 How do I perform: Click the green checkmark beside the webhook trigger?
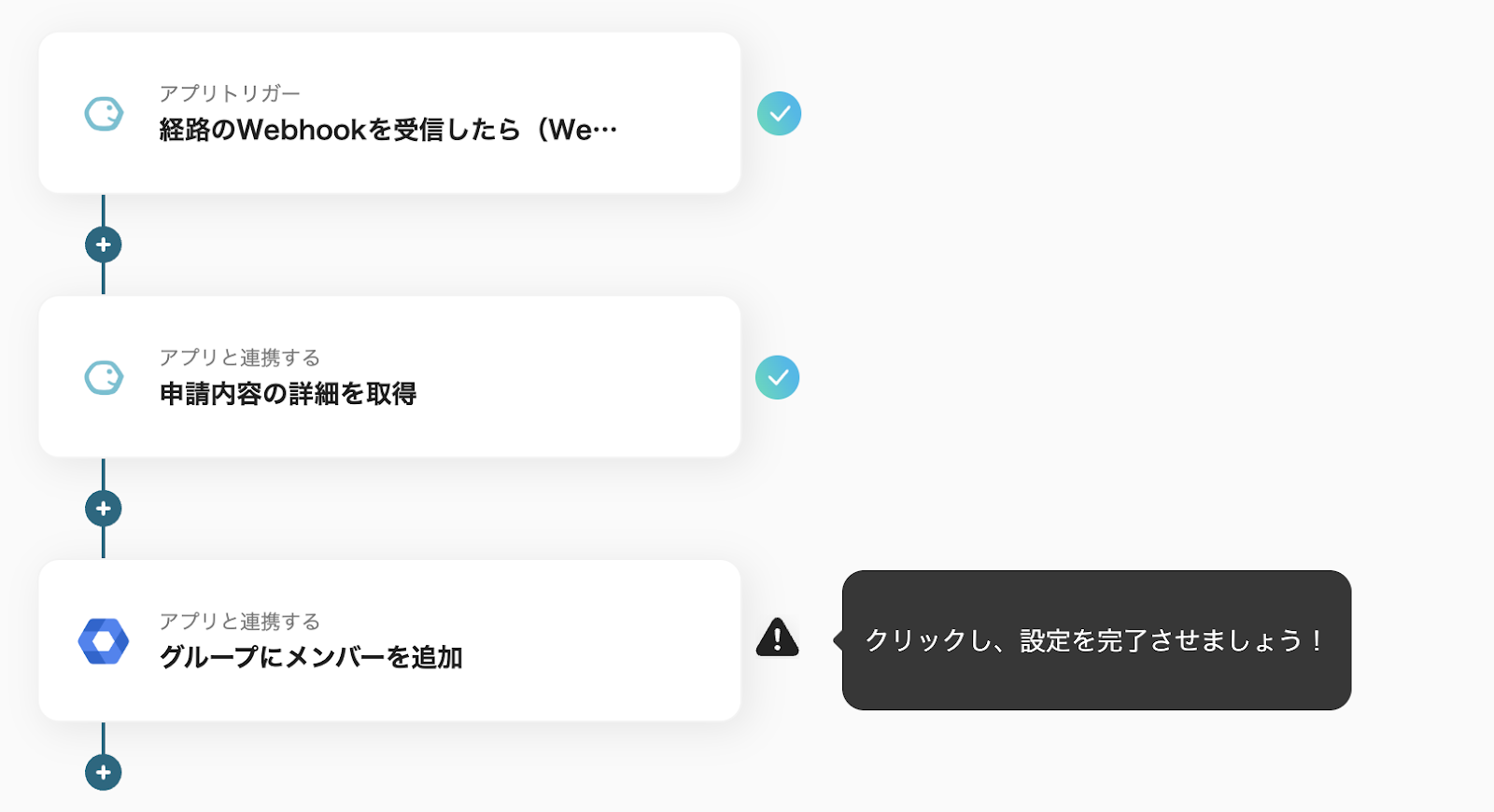coord(779,114)
